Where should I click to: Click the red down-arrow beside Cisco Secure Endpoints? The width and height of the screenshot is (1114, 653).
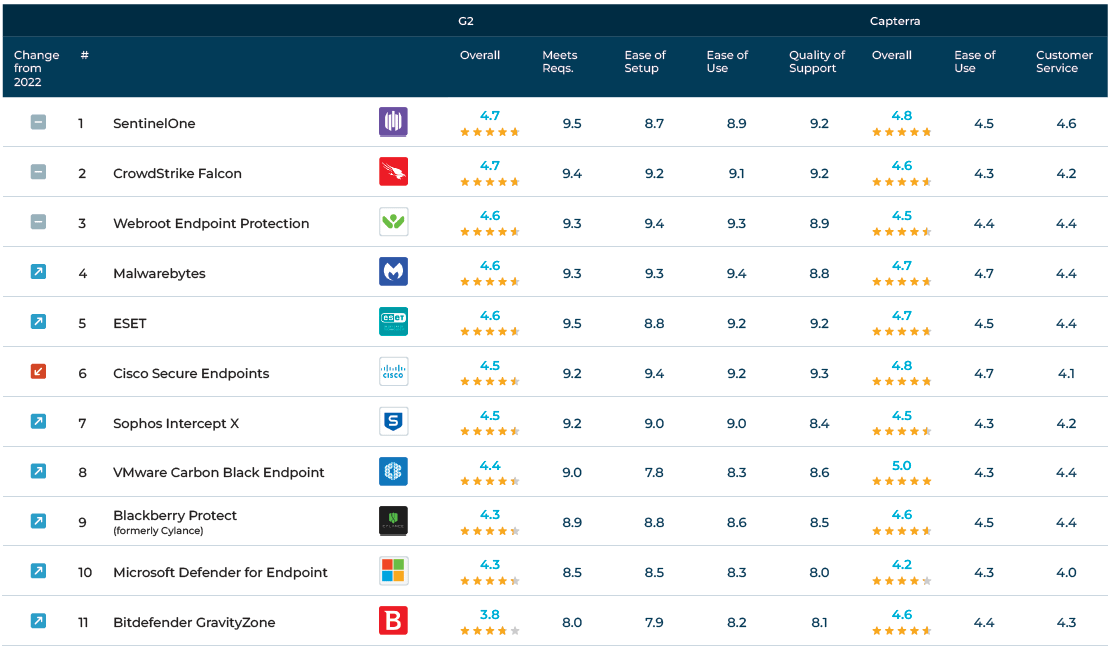38,372
